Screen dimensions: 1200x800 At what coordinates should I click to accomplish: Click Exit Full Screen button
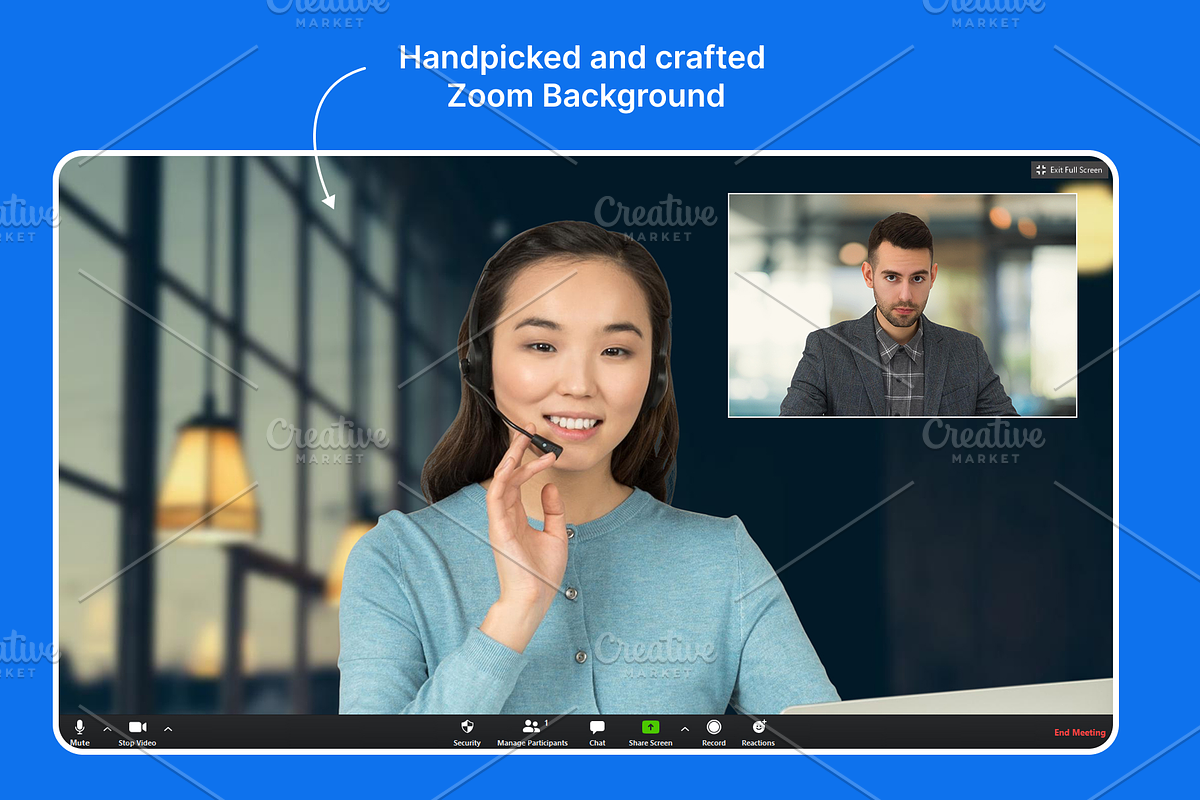pyautogui.click(x=1069, y=170)
